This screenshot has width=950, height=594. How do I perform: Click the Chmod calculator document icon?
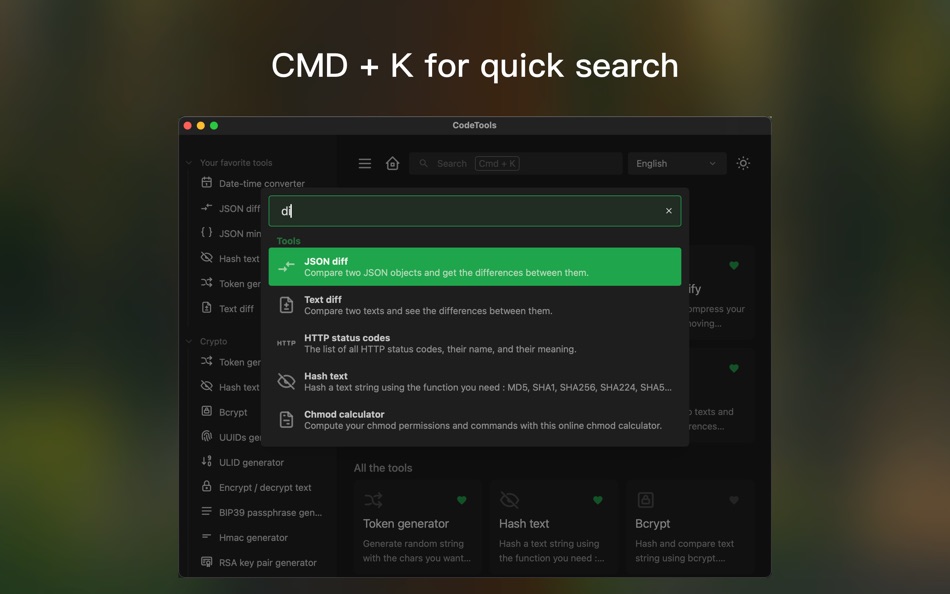coord(286,419)
